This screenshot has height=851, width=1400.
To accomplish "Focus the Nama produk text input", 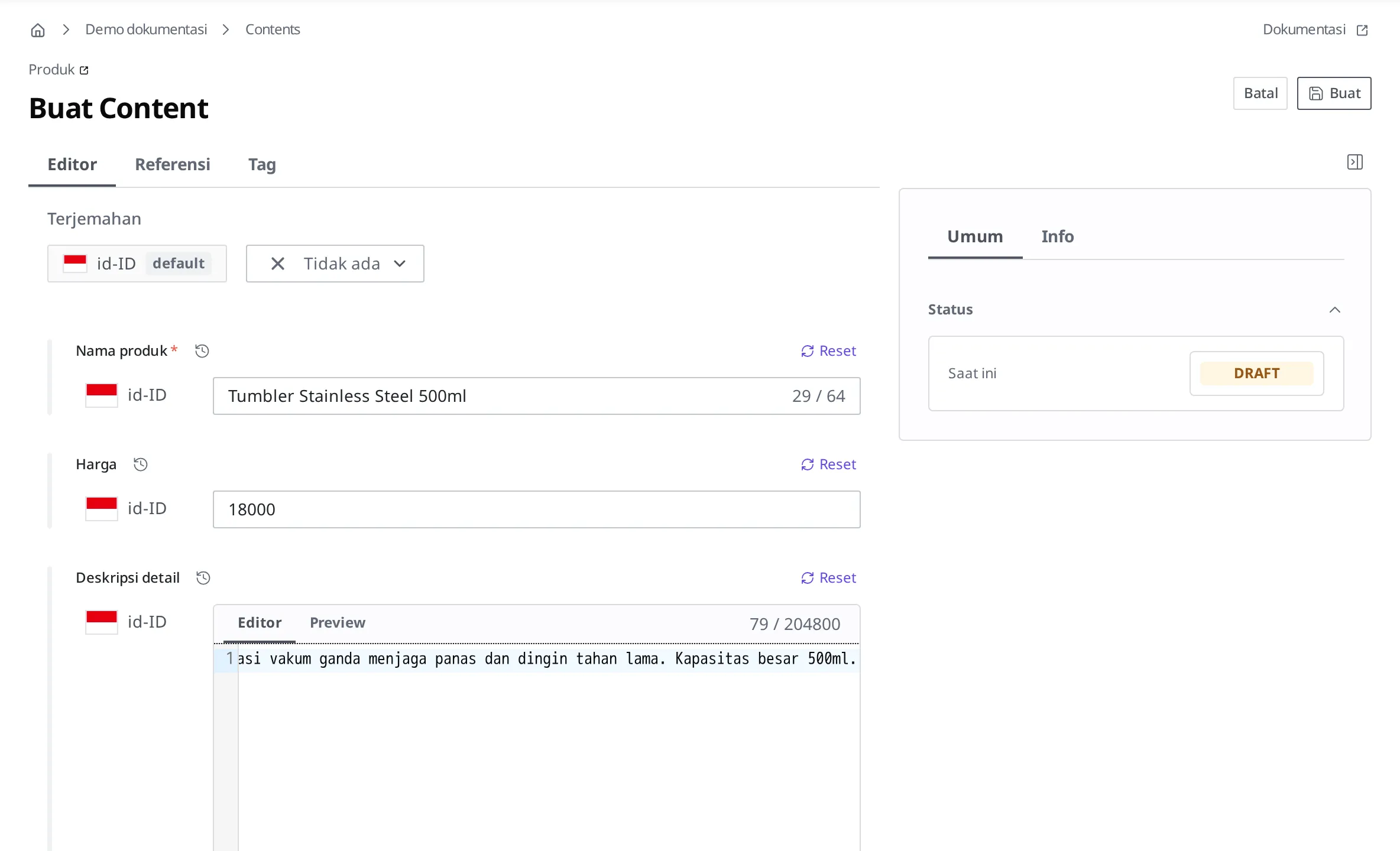I will point(537,396).
